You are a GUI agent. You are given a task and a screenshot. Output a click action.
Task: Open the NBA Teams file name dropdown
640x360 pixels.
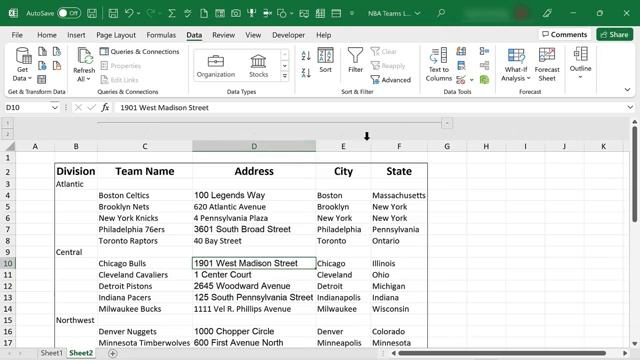418,13
